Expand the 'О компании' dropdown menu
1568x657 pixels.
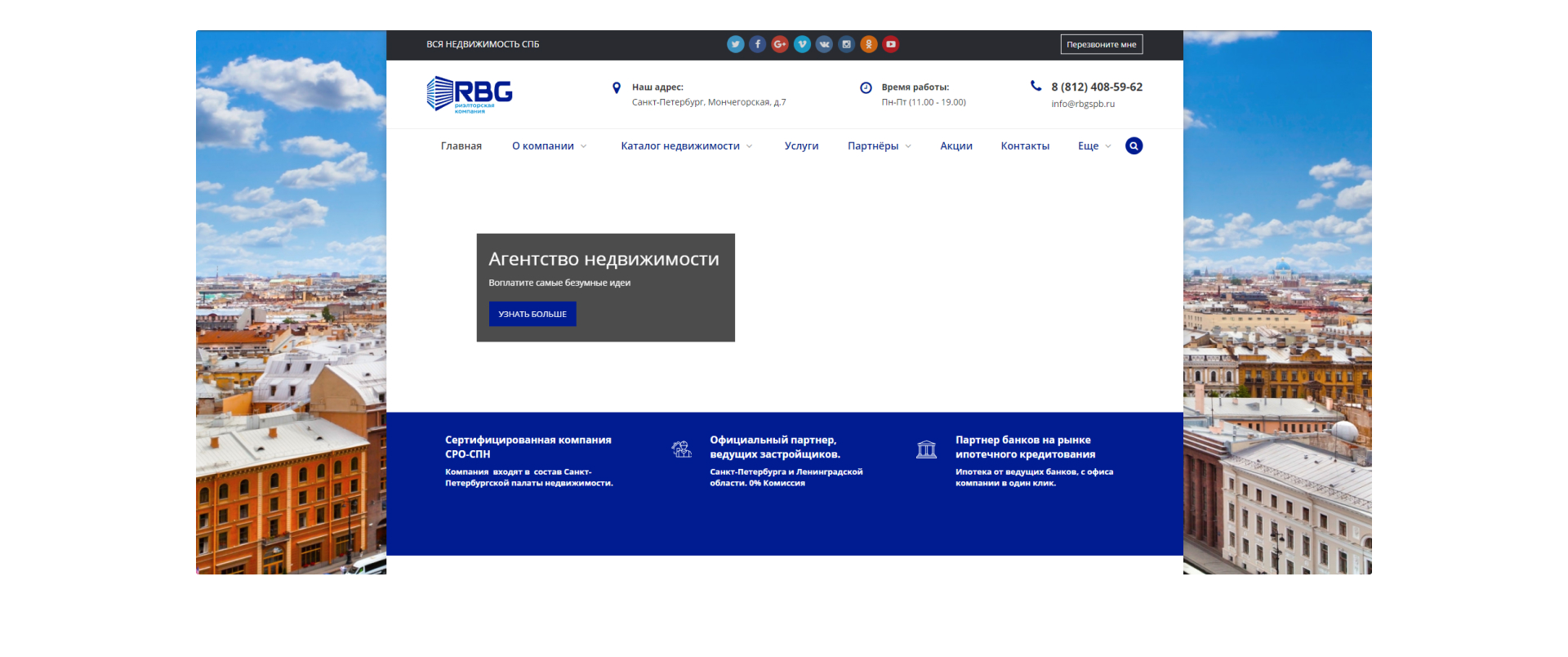pyautogui.click(x=549, y=146)
